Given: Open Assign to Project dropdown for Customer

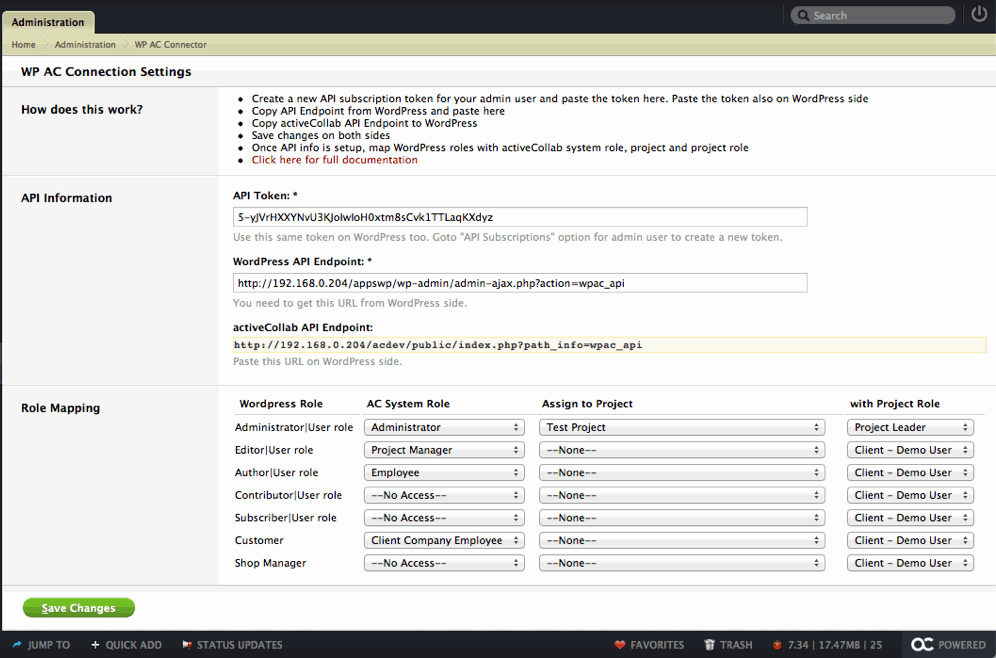Looking at the screenshot, I should [682, 540].
